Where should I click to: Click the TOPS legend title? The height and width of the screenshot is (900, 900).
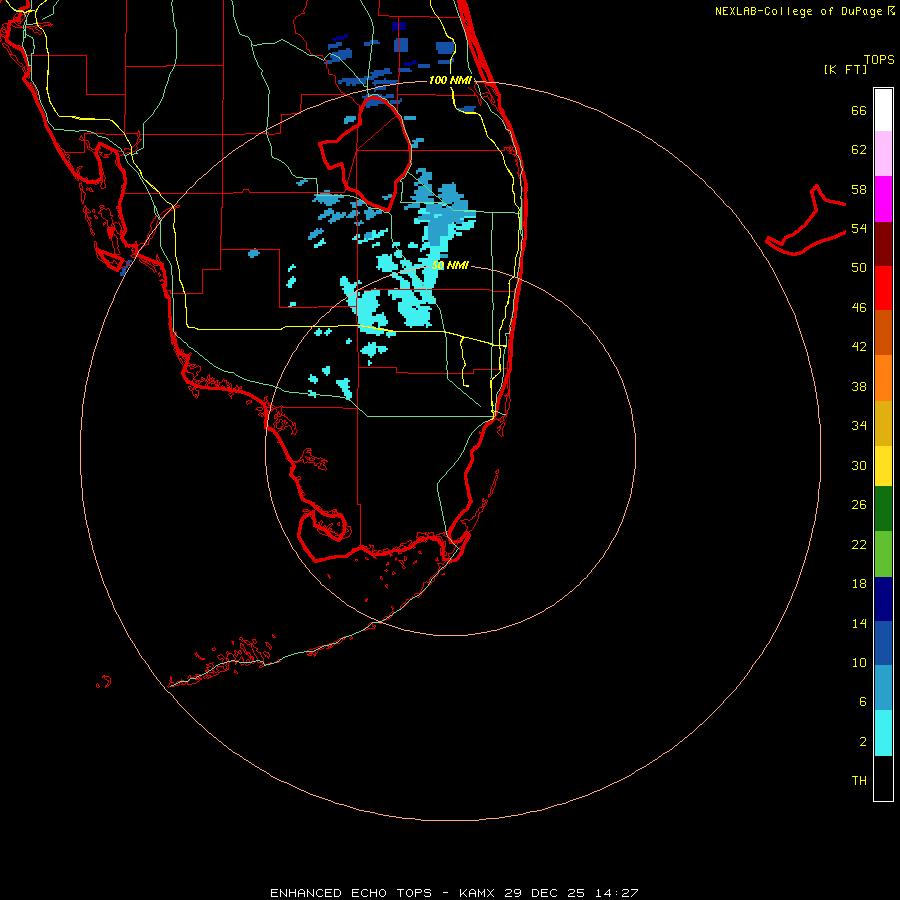click(879, 60)
